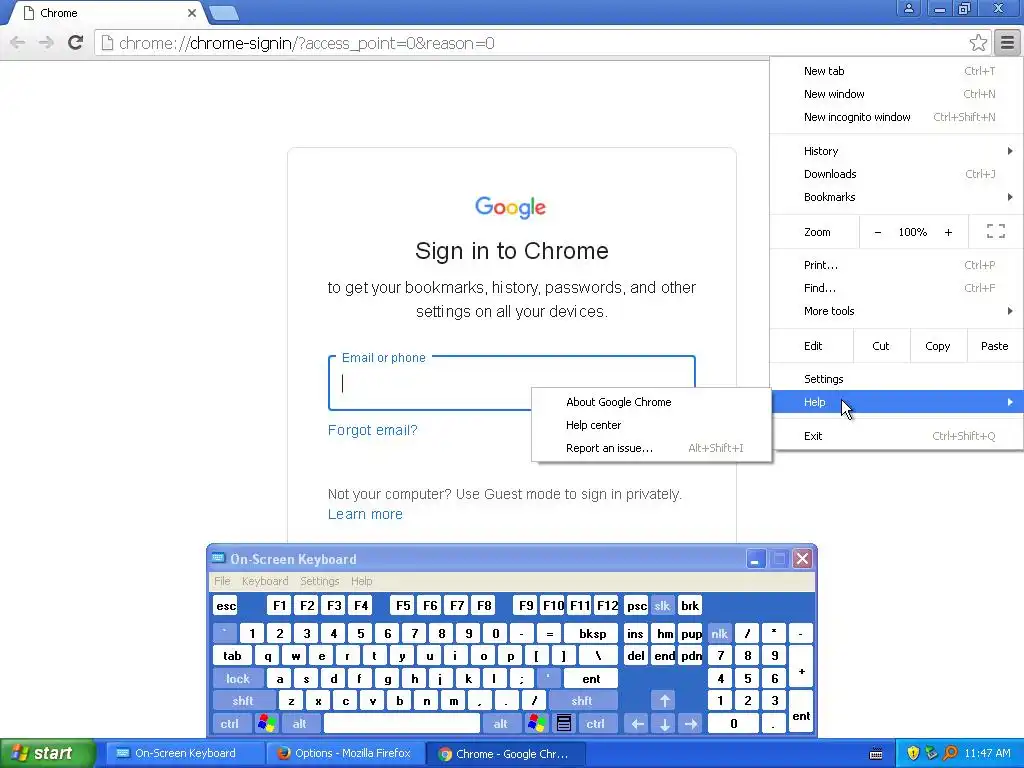Expand the Bookmarks submenu
The height and width of the screenshot is (768, 1024).
[897, 197]
